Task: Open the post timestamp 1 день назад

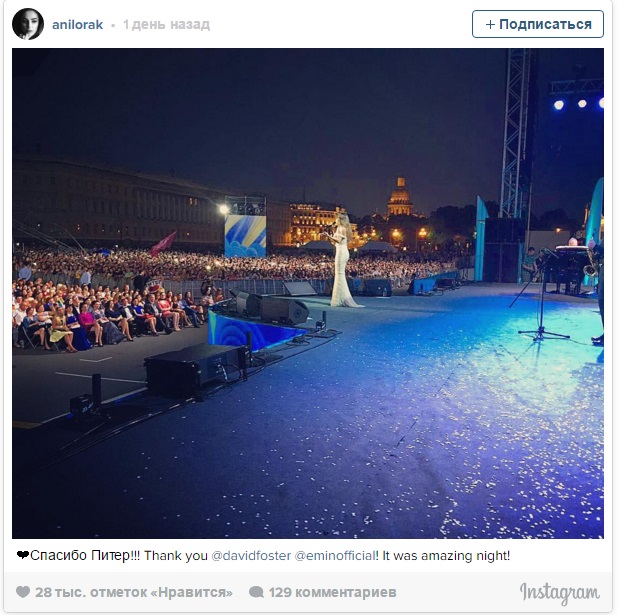Action: coord(166,24)
